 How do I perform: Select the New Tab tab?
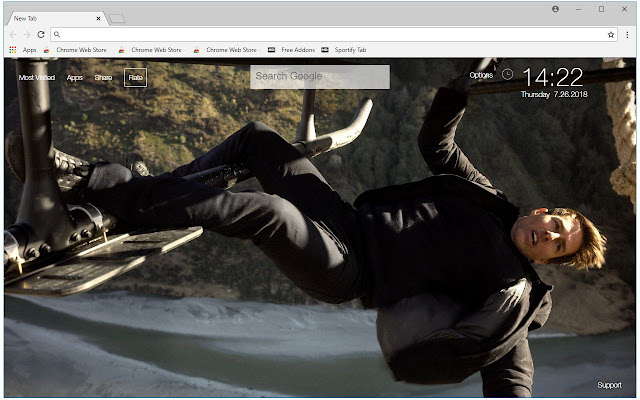[x=57, y=18]
